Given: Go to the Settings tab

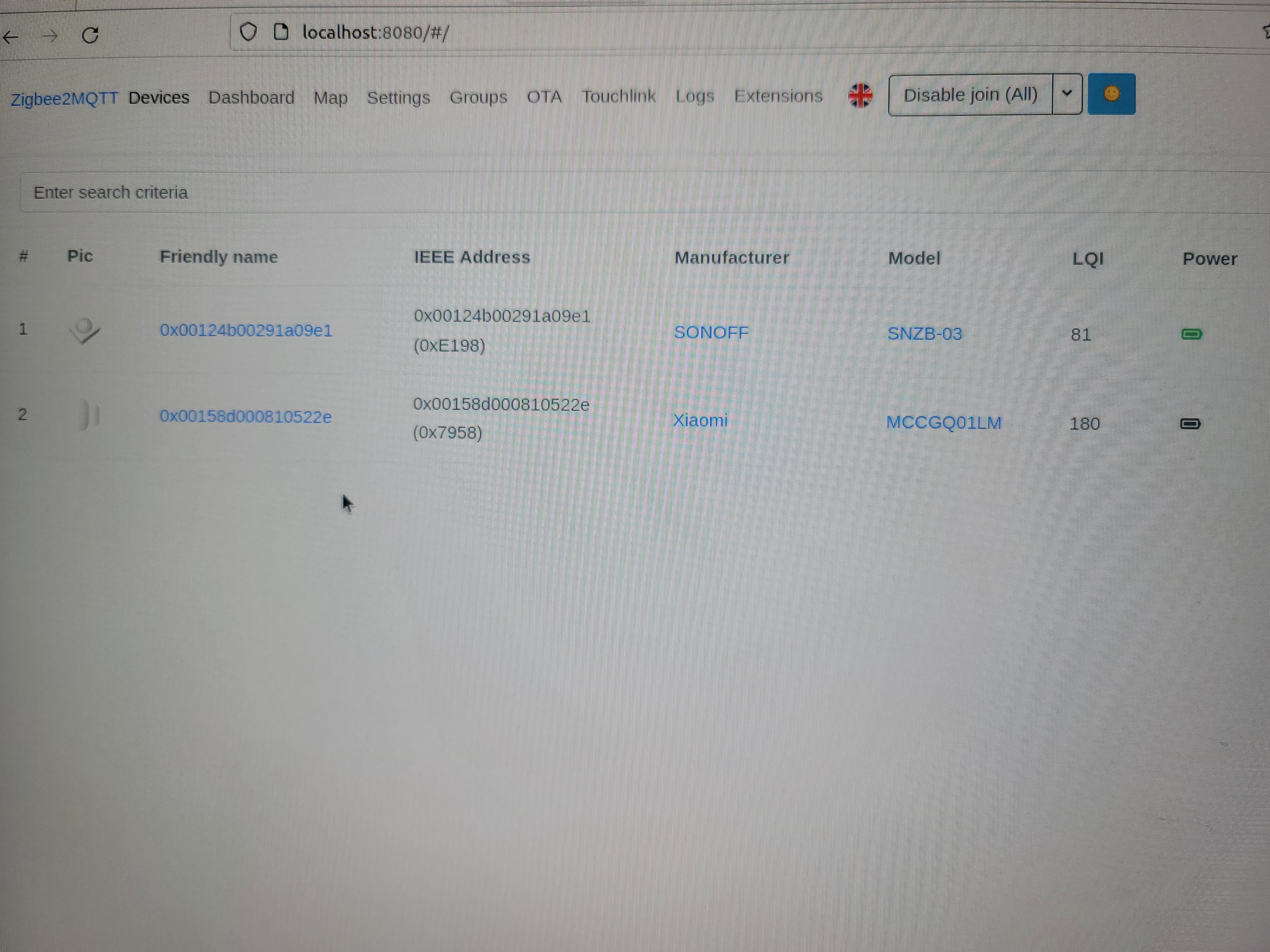Looking at the screenshot, I should click(x=398, y=97).
